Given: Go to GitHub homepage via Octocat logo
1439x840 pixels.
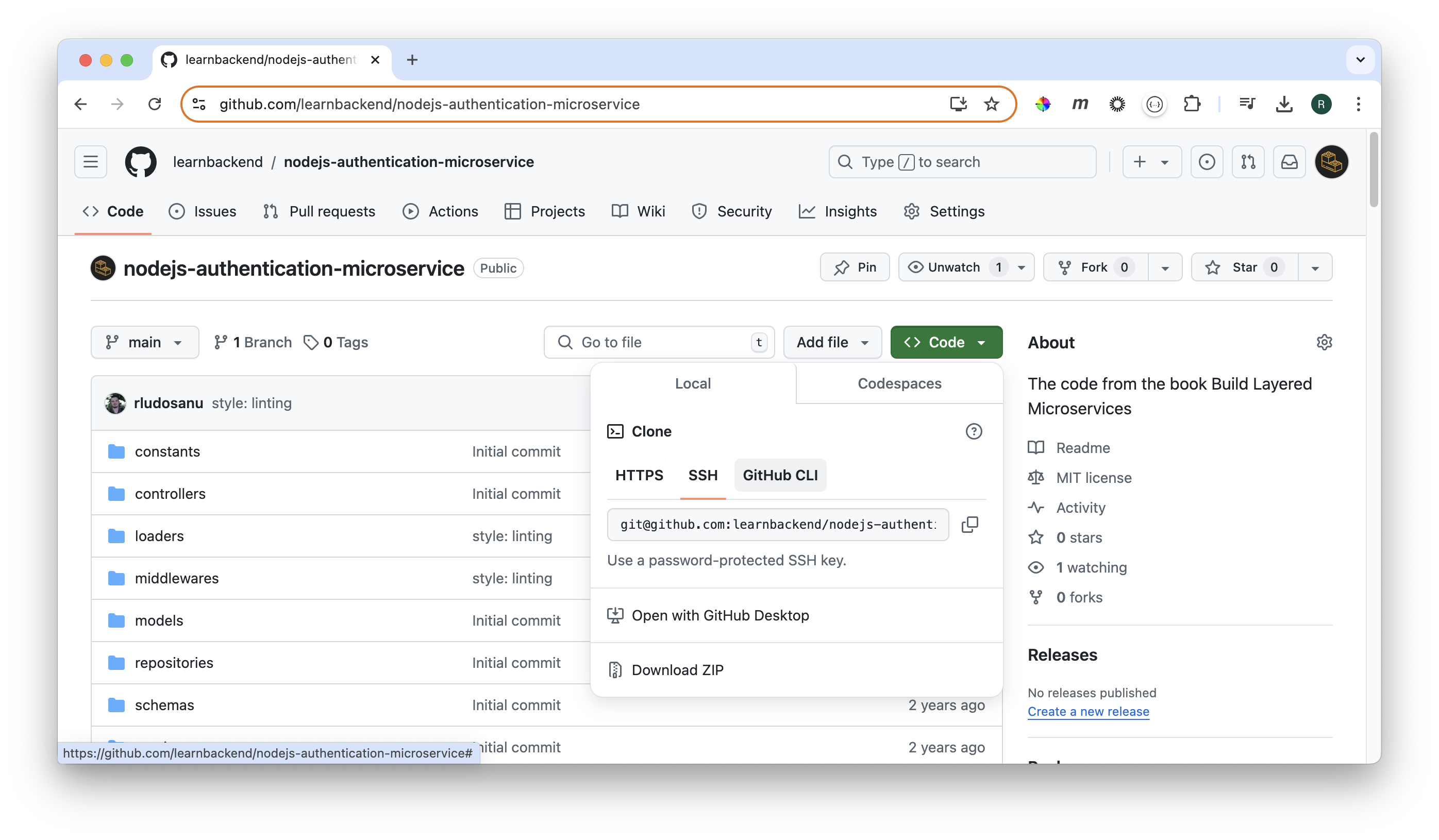Looking at the screenshot, I should click(x=141, y=162).
